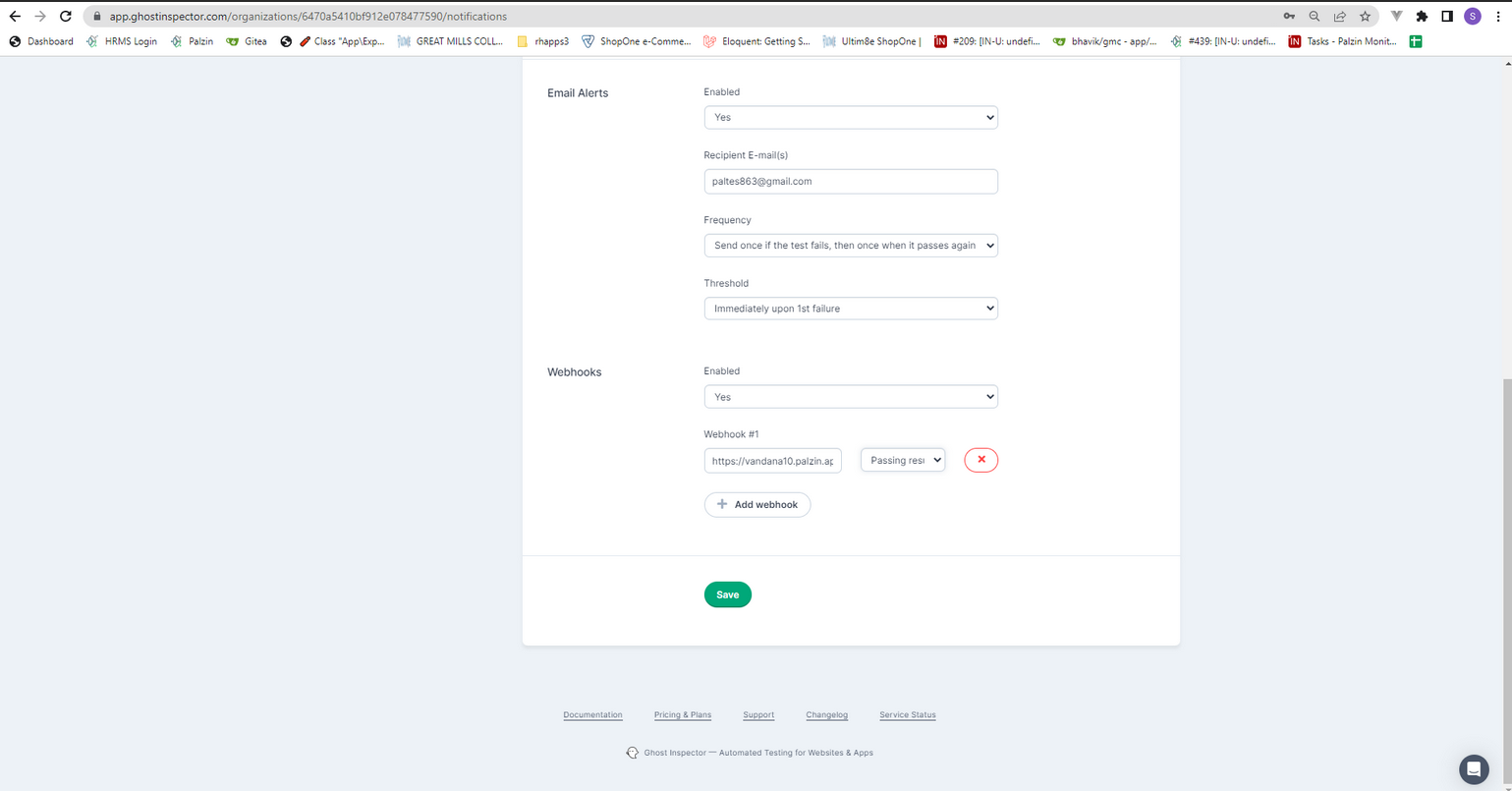The height and width of the screenshot is (791, 1512).
Task: Open the Tasks - Palzin Monitor bookmark
Action: [1342, 41]
